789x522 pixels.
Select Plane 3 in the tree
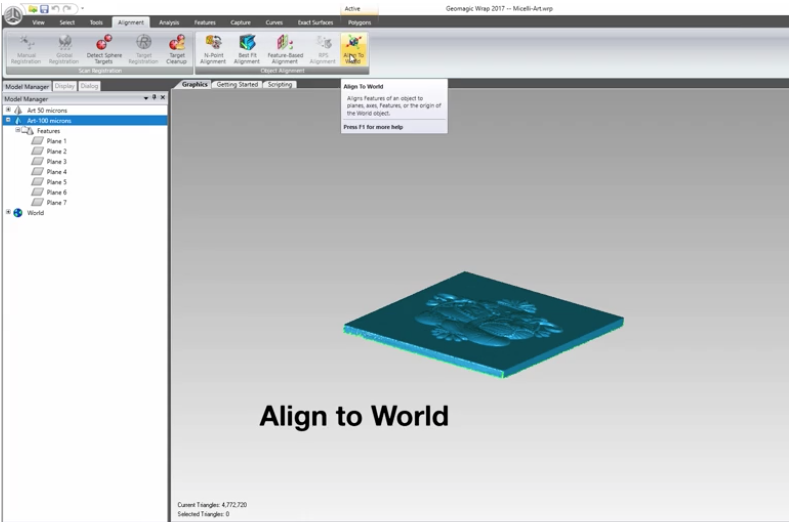coord(56,162)
